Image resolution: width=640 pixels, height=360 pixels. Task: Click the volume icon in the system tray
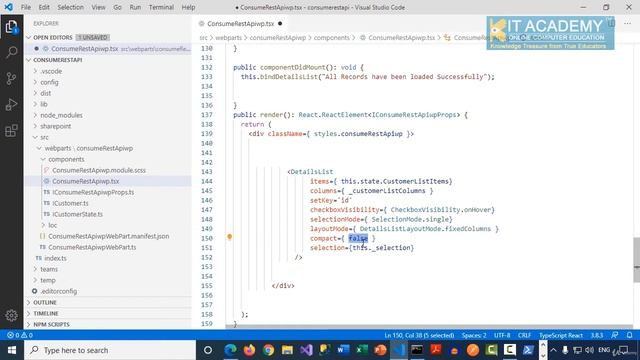(x=589, y=350)
